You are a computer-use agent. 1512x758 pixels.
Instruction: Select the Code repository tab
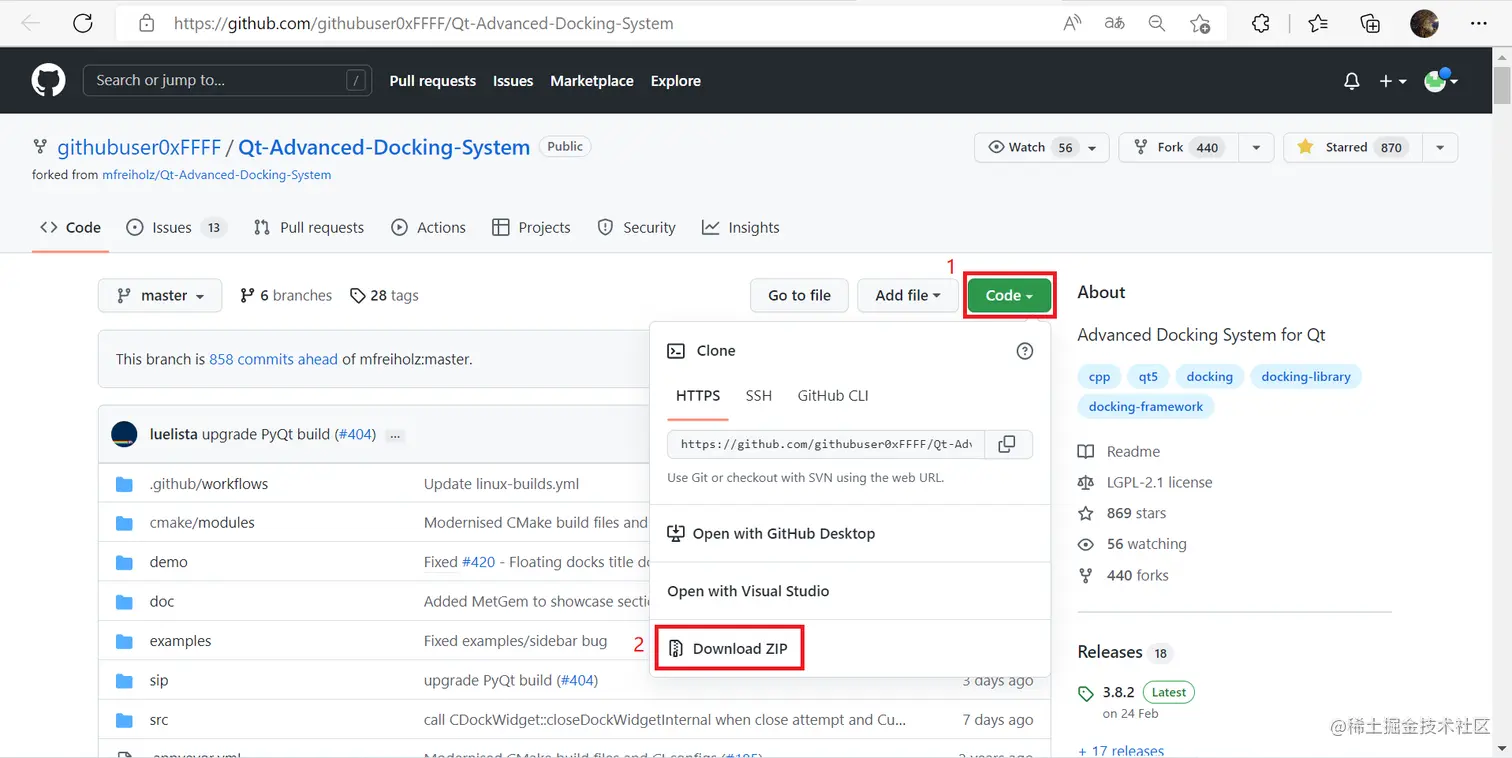[71, 228]
